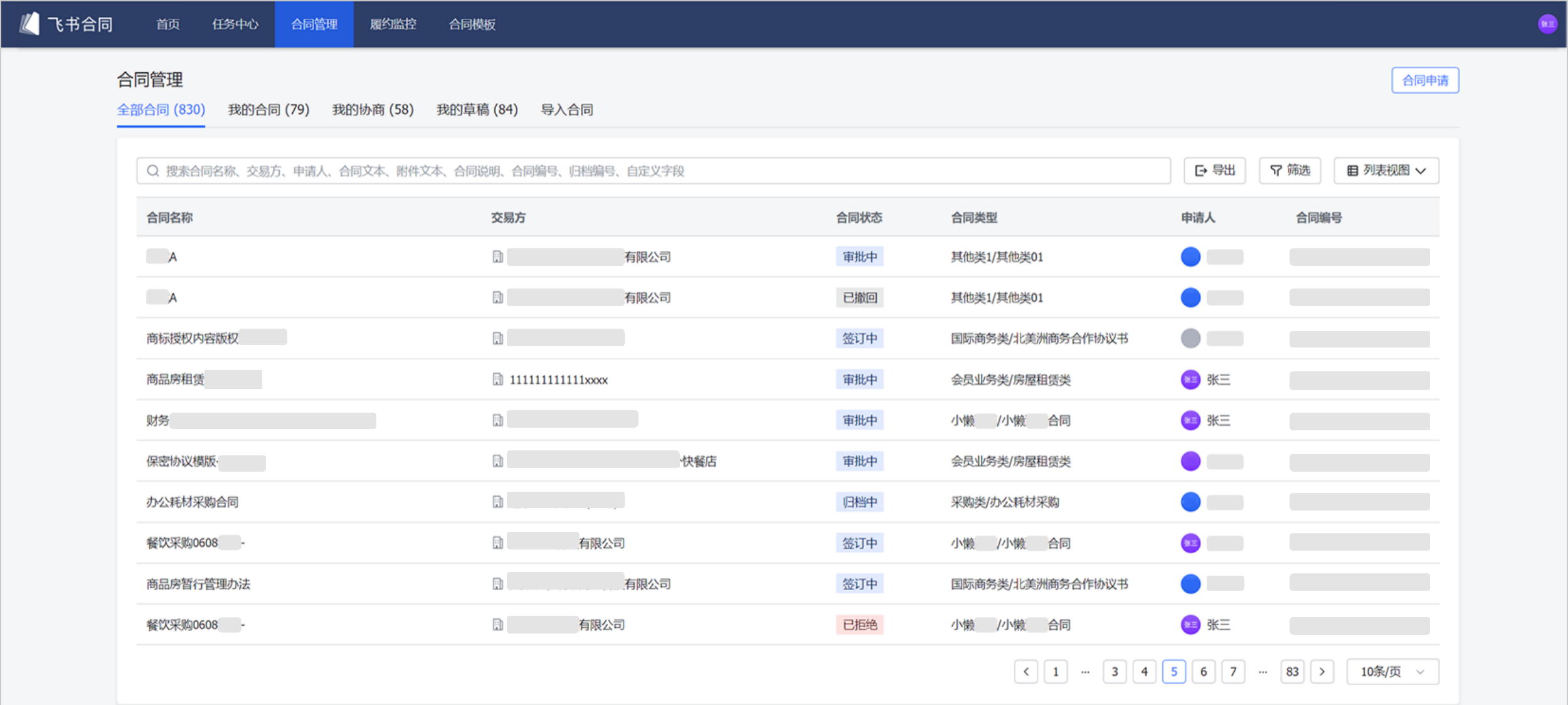Viewport: 1568px width, 705px height.
Task: Click the Feishu Contract logo icon
Action: click(29, 24)
